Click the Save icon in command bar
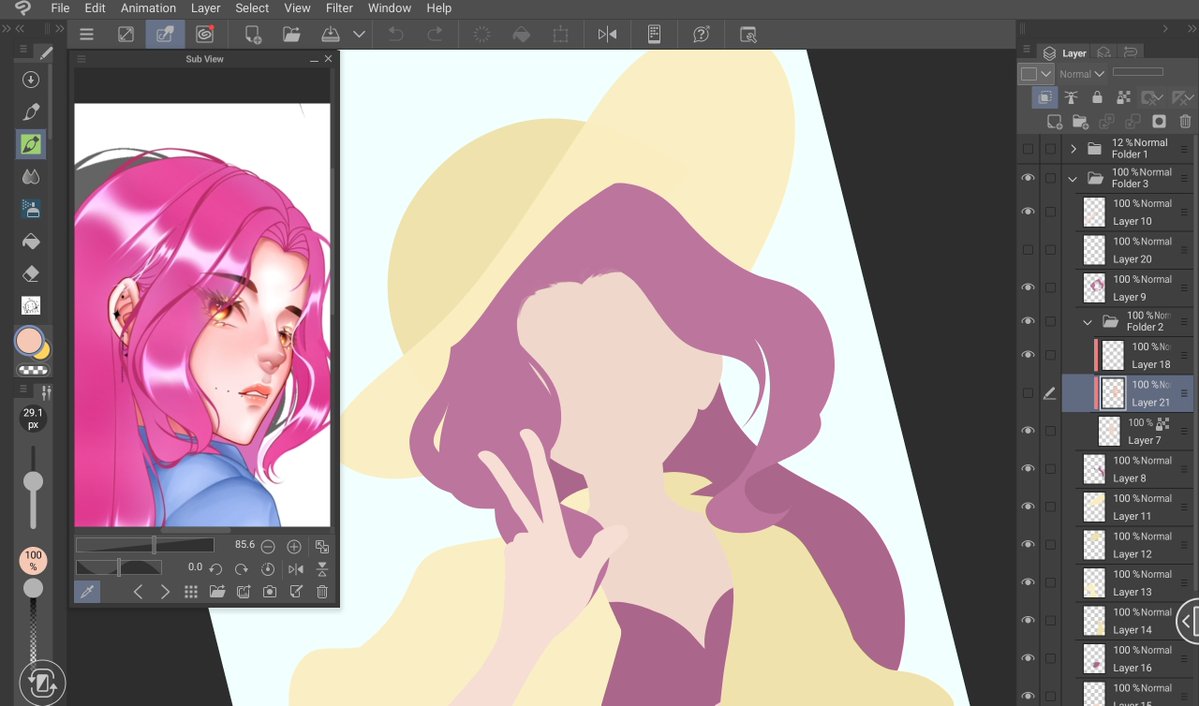Viewport: 1199px width, 706px height. 330,34
